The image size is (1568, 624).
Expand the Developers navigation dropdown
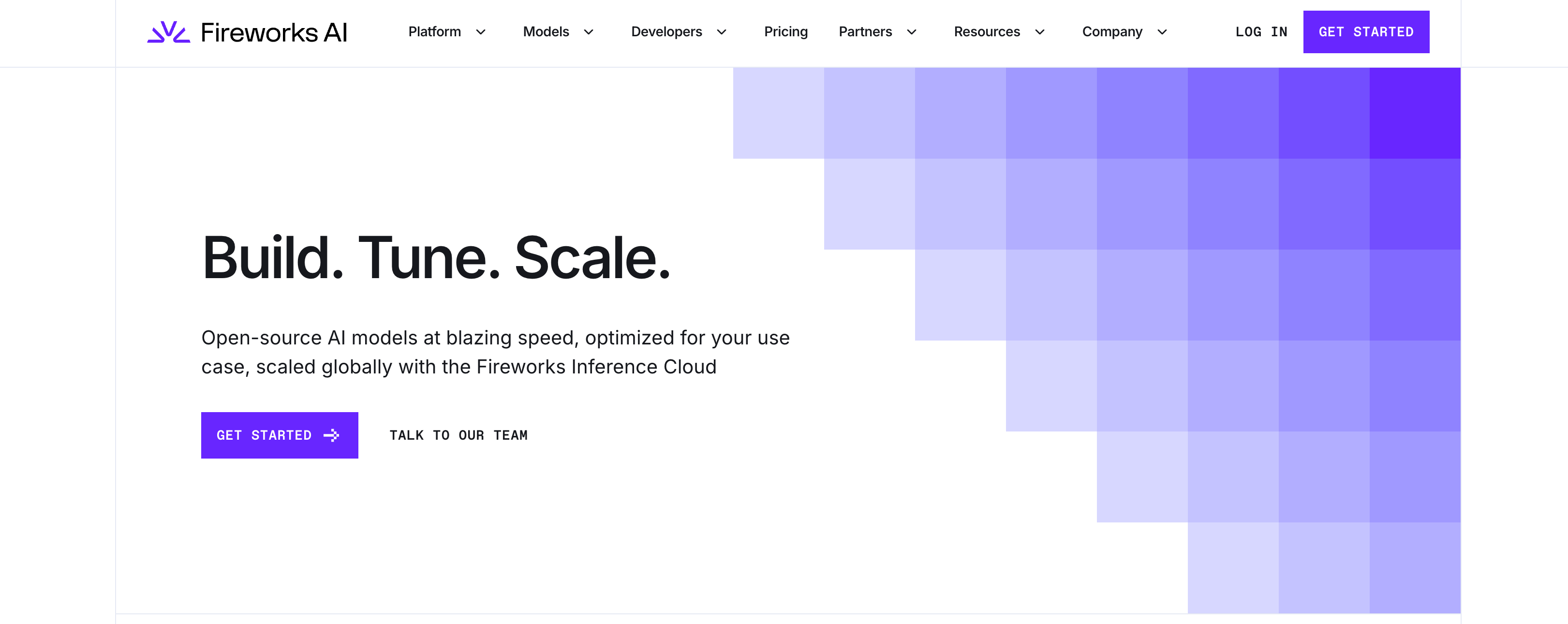click(x=722, y=32)
